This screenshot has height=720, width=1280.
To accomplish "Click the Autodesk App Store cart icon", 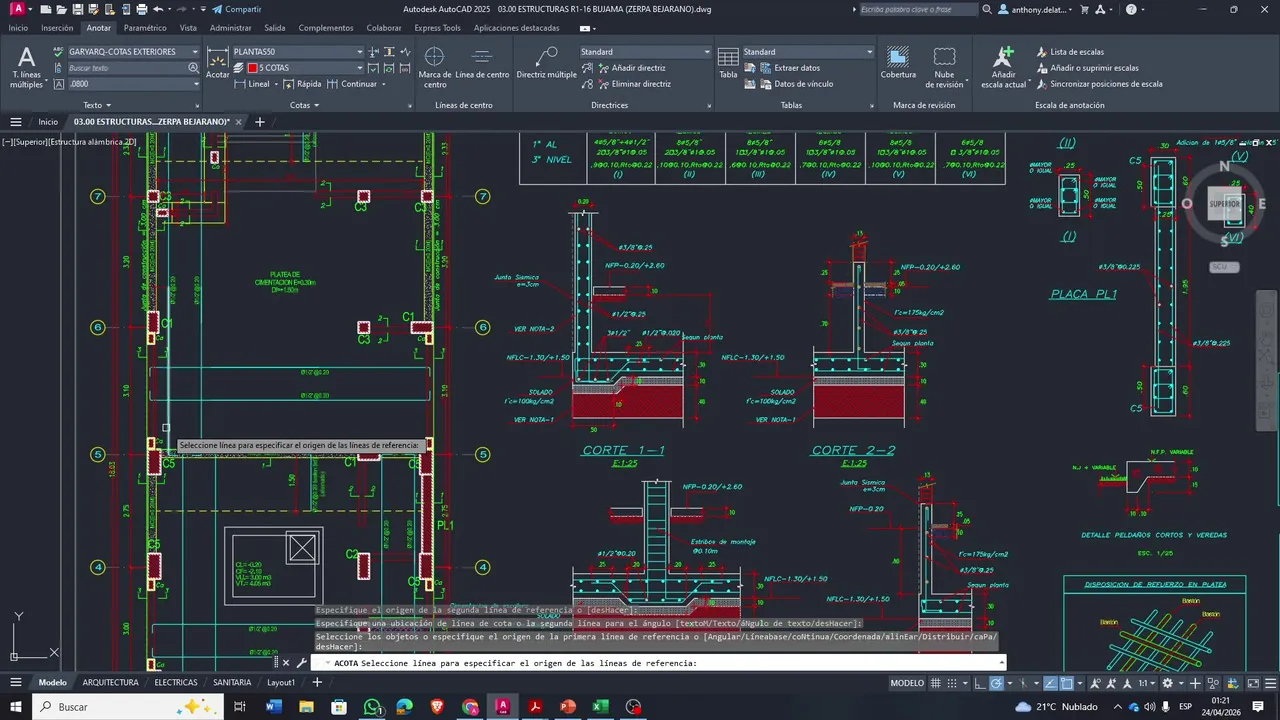I will [x=1086, y=9].
